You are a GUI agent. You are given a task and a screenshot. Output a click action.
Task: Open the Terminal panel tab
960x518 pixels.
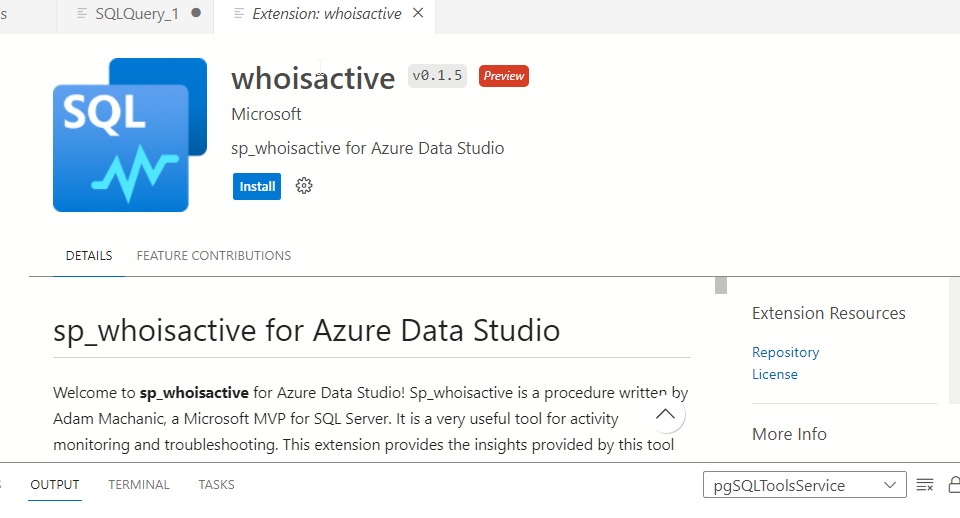pyautogui.click(x=139, y=485)
